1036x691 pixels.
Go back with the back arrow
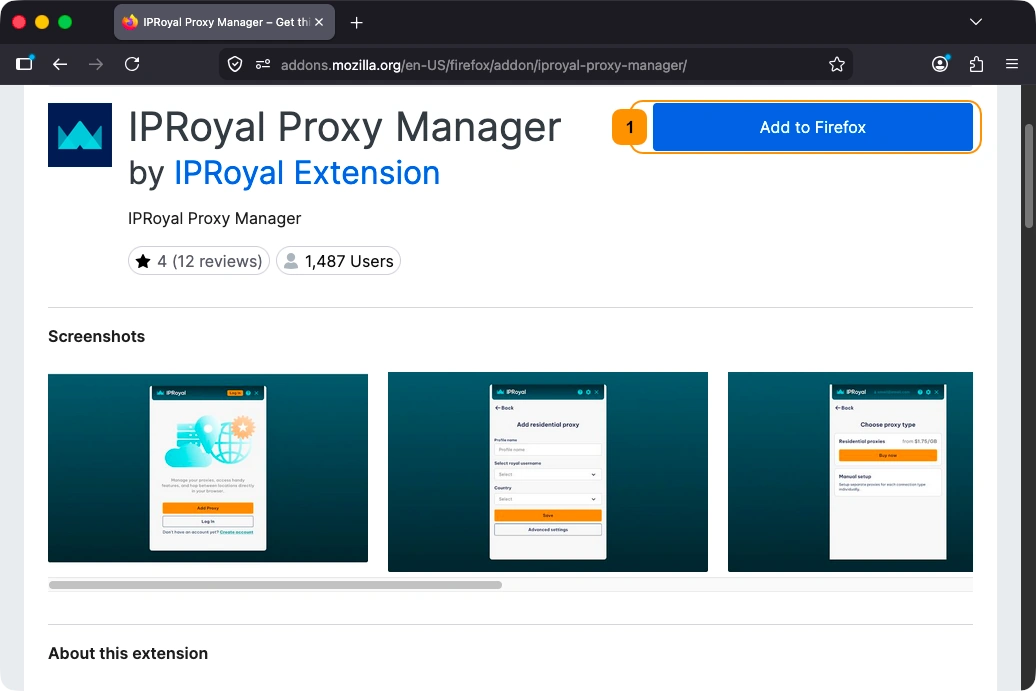[60, 64]
